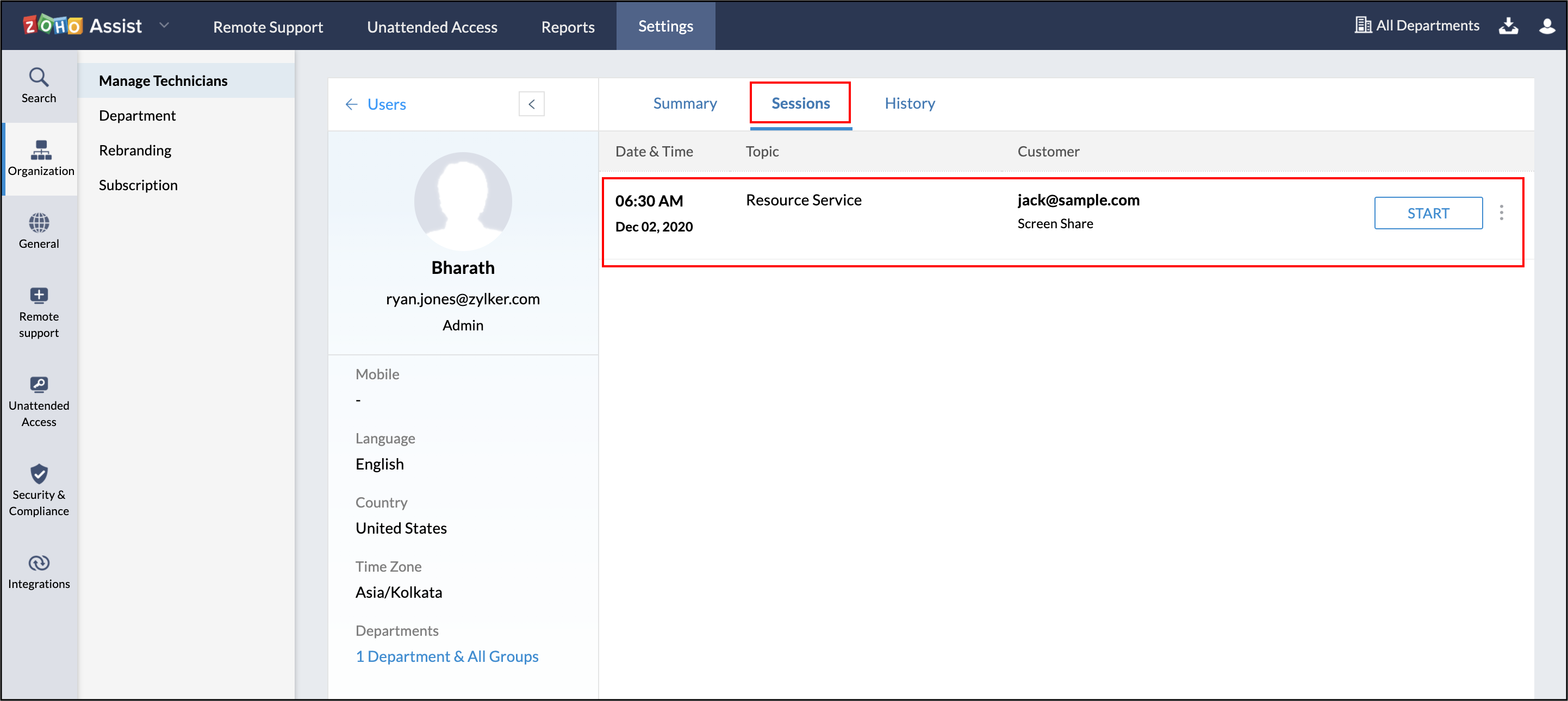The height and width of the screenshot is (701, 1568).
Task: Click the download icon in top bar
Action: (1509, 26)
